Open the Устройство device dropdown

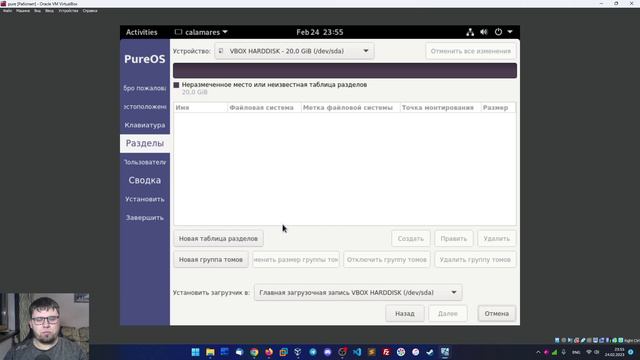pos(294,51)
